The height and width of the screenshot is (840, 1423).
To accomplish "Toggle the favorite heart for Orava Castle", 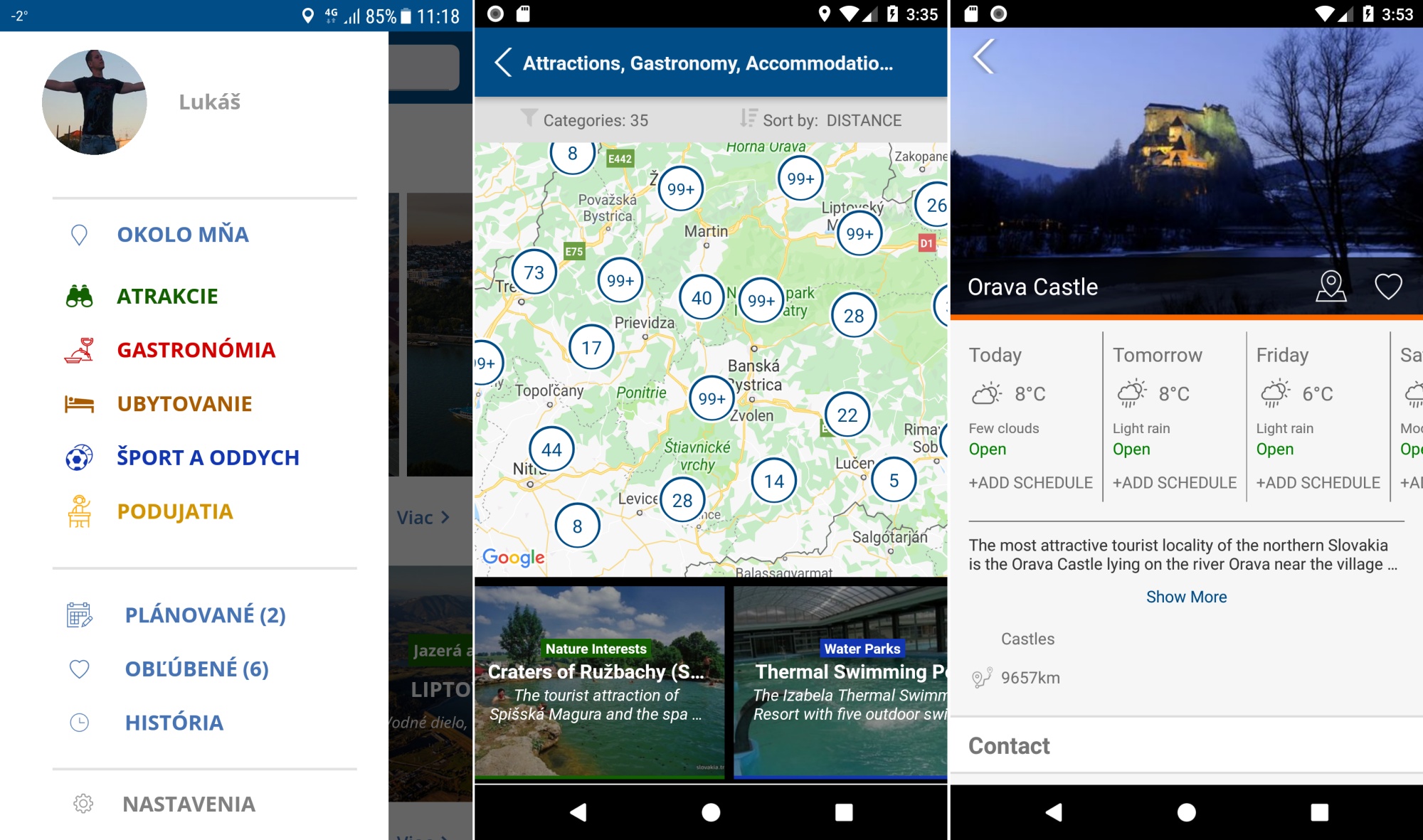I will click(x=1387, y=287).
